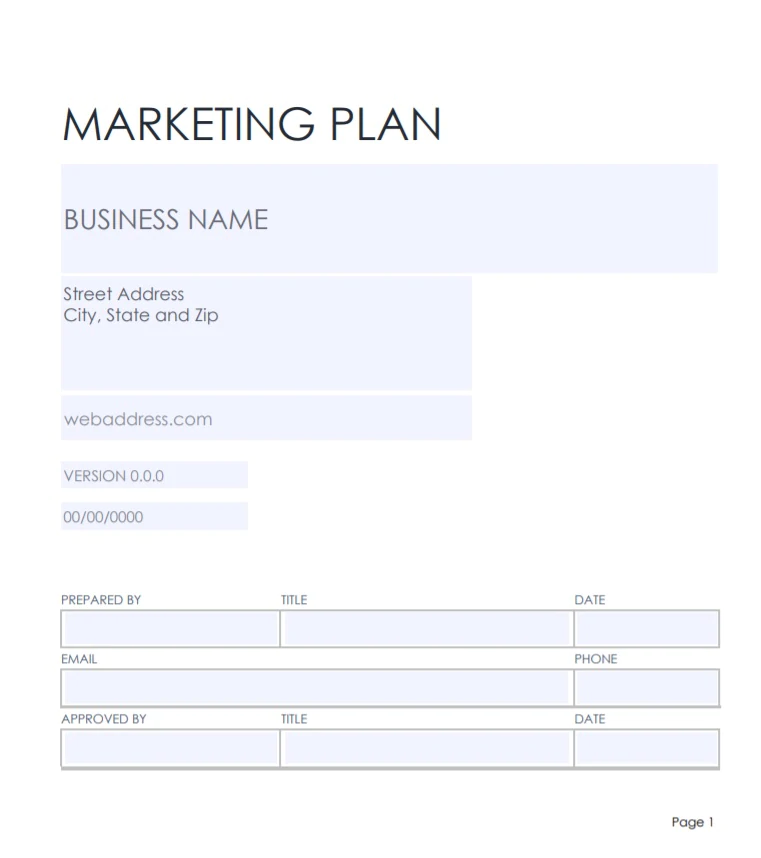
Task: Click the PREPARED BY label text
Action: [101, 600]
